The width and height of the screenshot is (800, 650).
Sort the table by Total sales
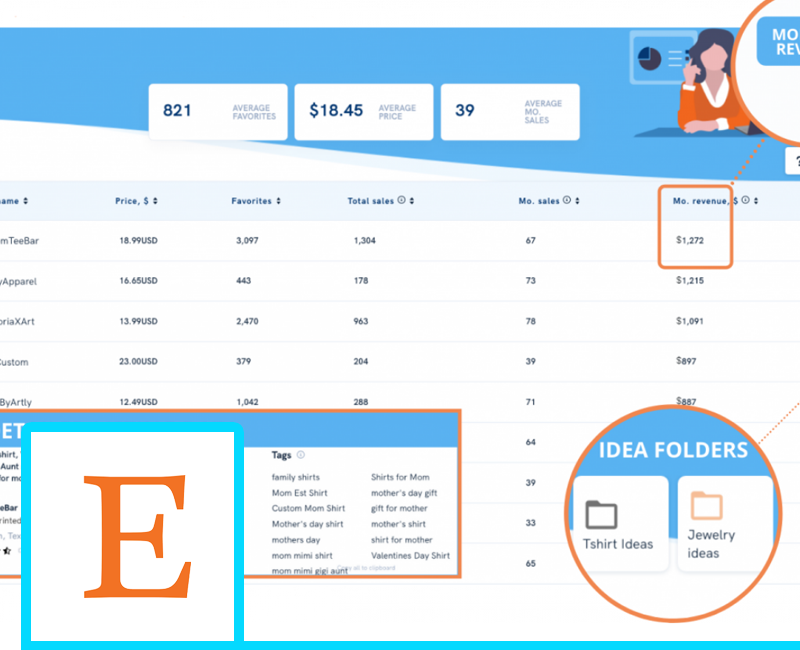coord(411,201)
